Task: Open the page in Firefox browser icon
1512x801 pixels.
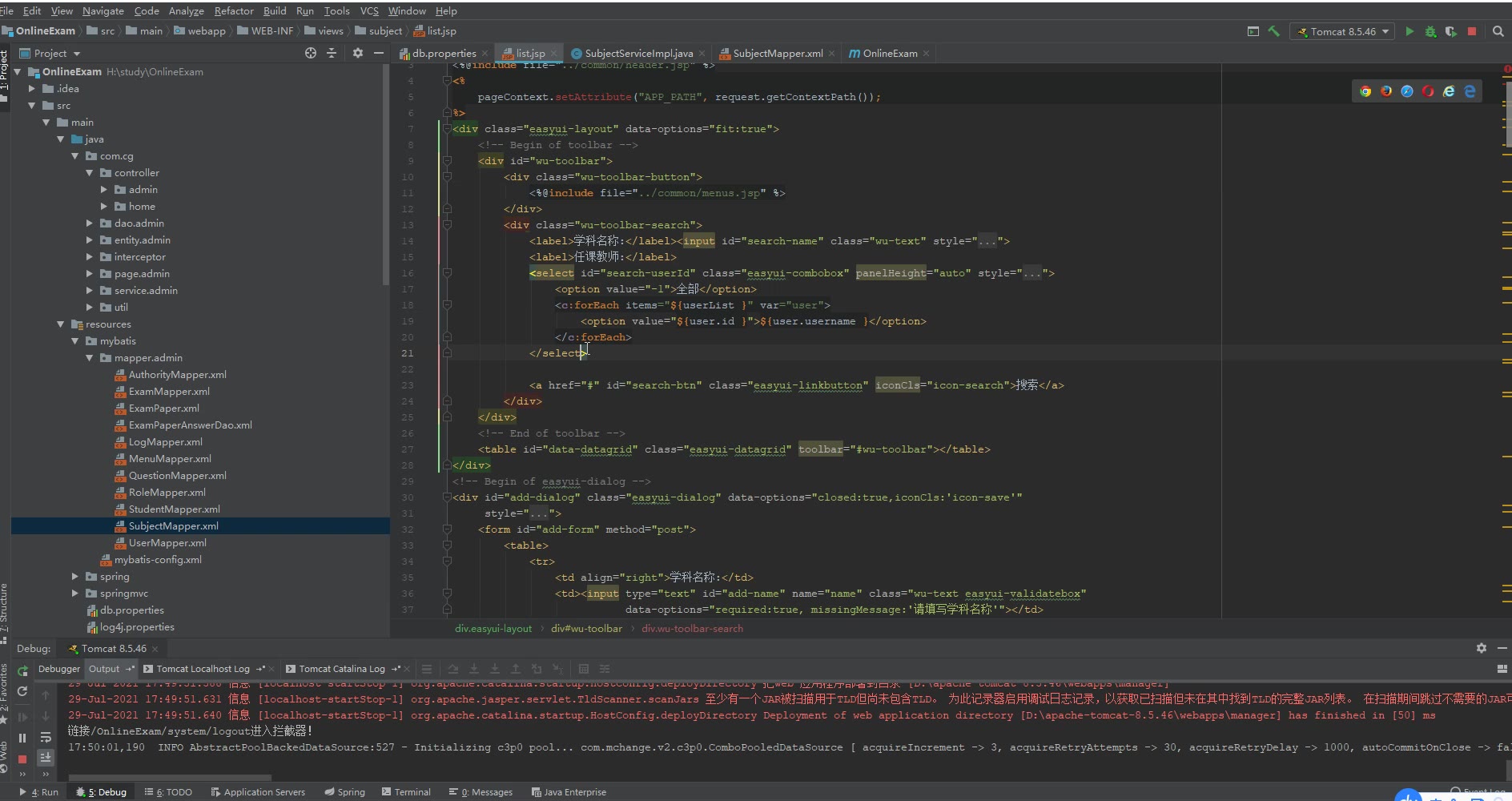Action: click(1386, 91)
